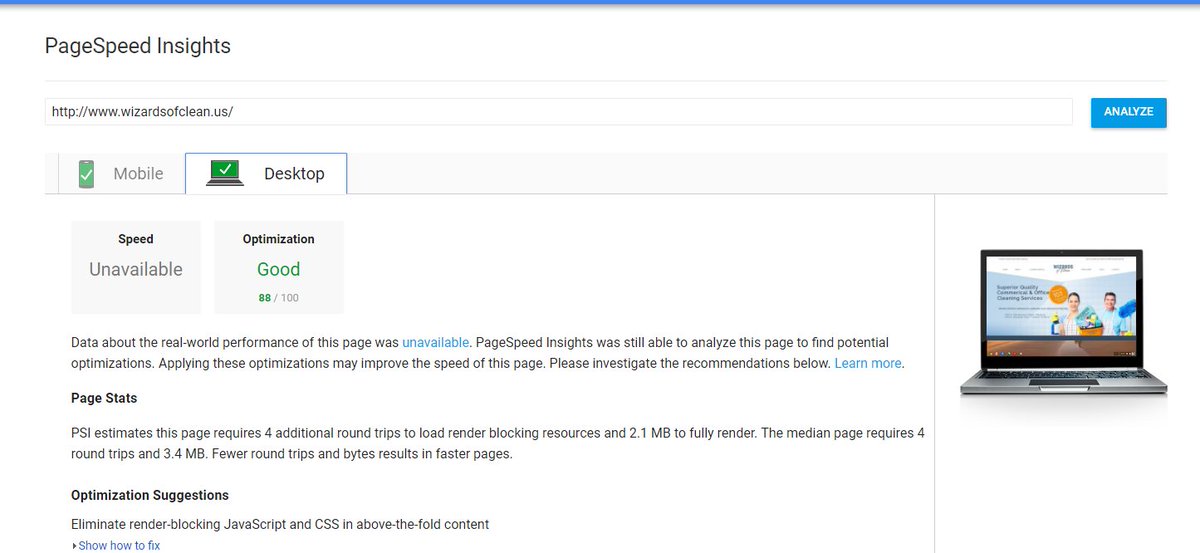The height and width of the screenshot is (553, 1200).
Task: Click the 'PageSpeed Insights' heading
Action: click(x=138, y=46)
